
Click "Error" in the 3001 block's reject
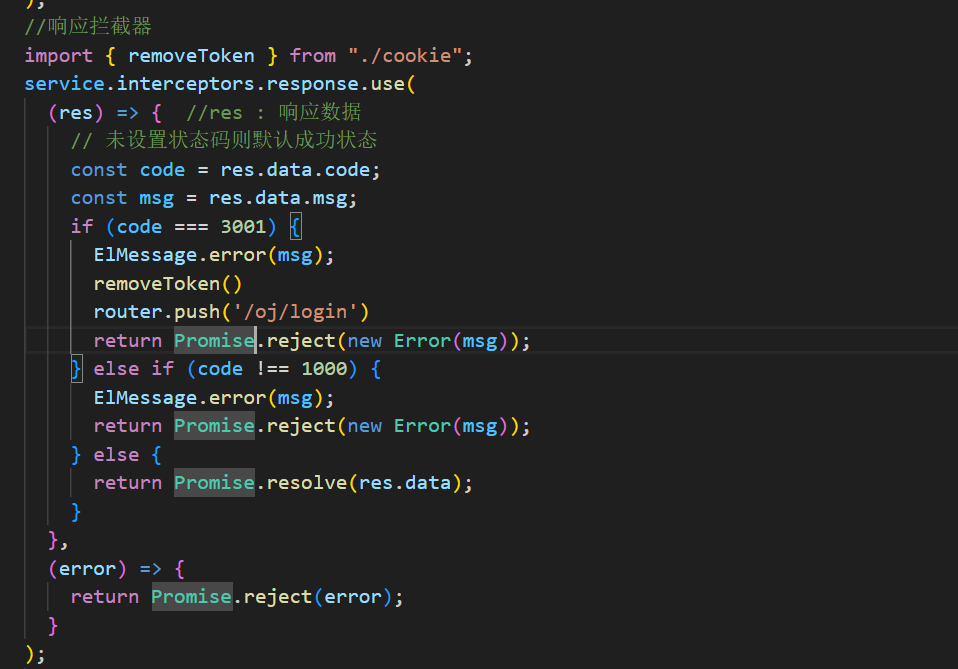pos(422,340)
